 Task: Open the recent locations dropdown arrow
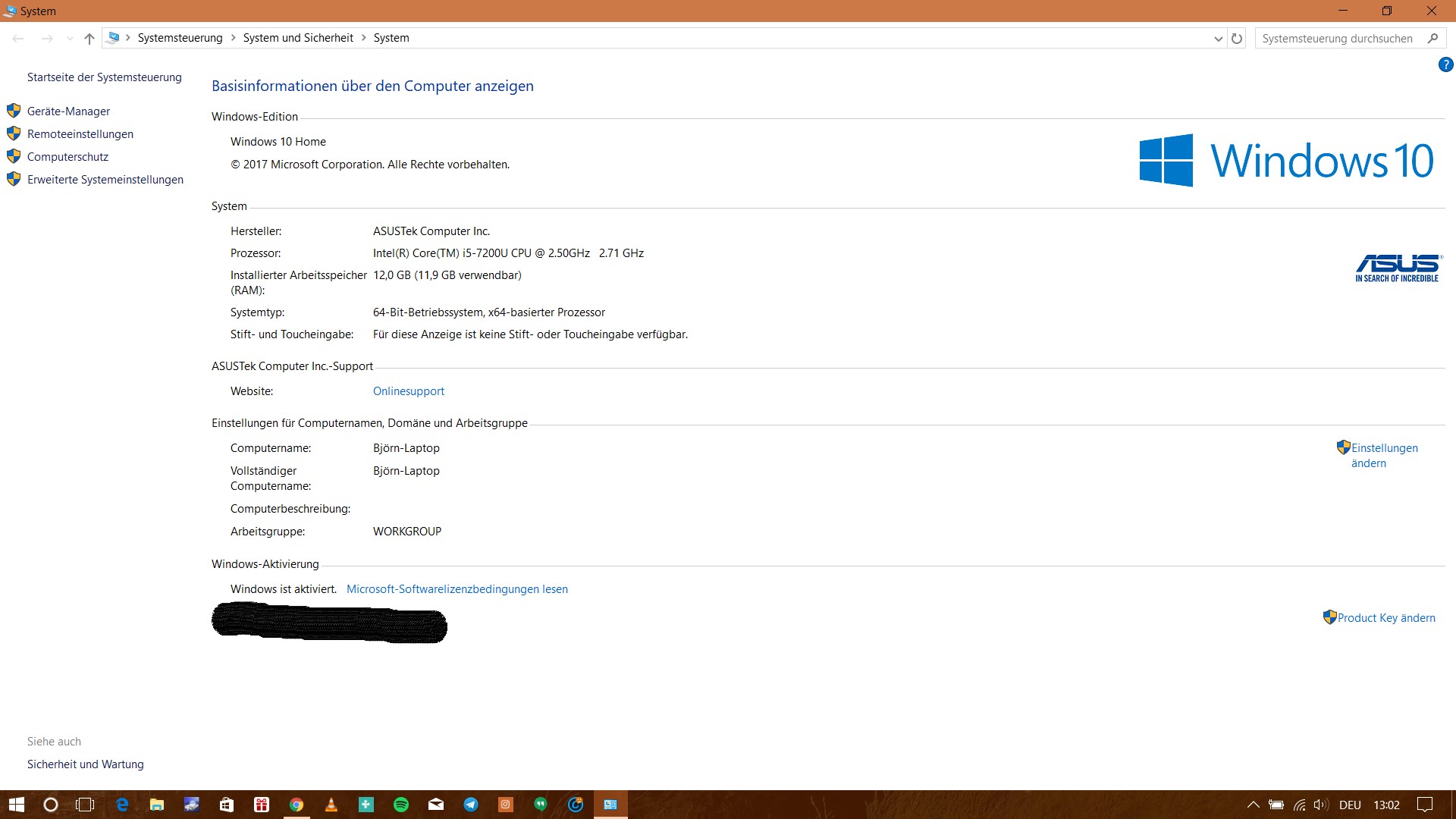tap(70, 38)
